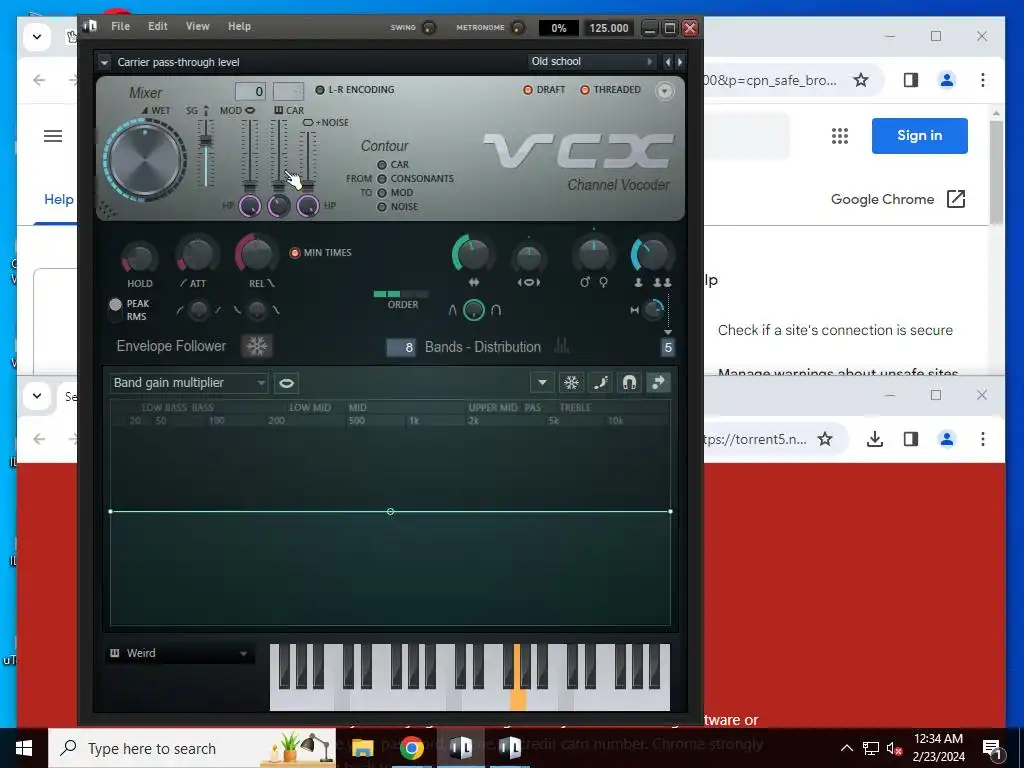Click the 0% CPU readout

(558, 28)
